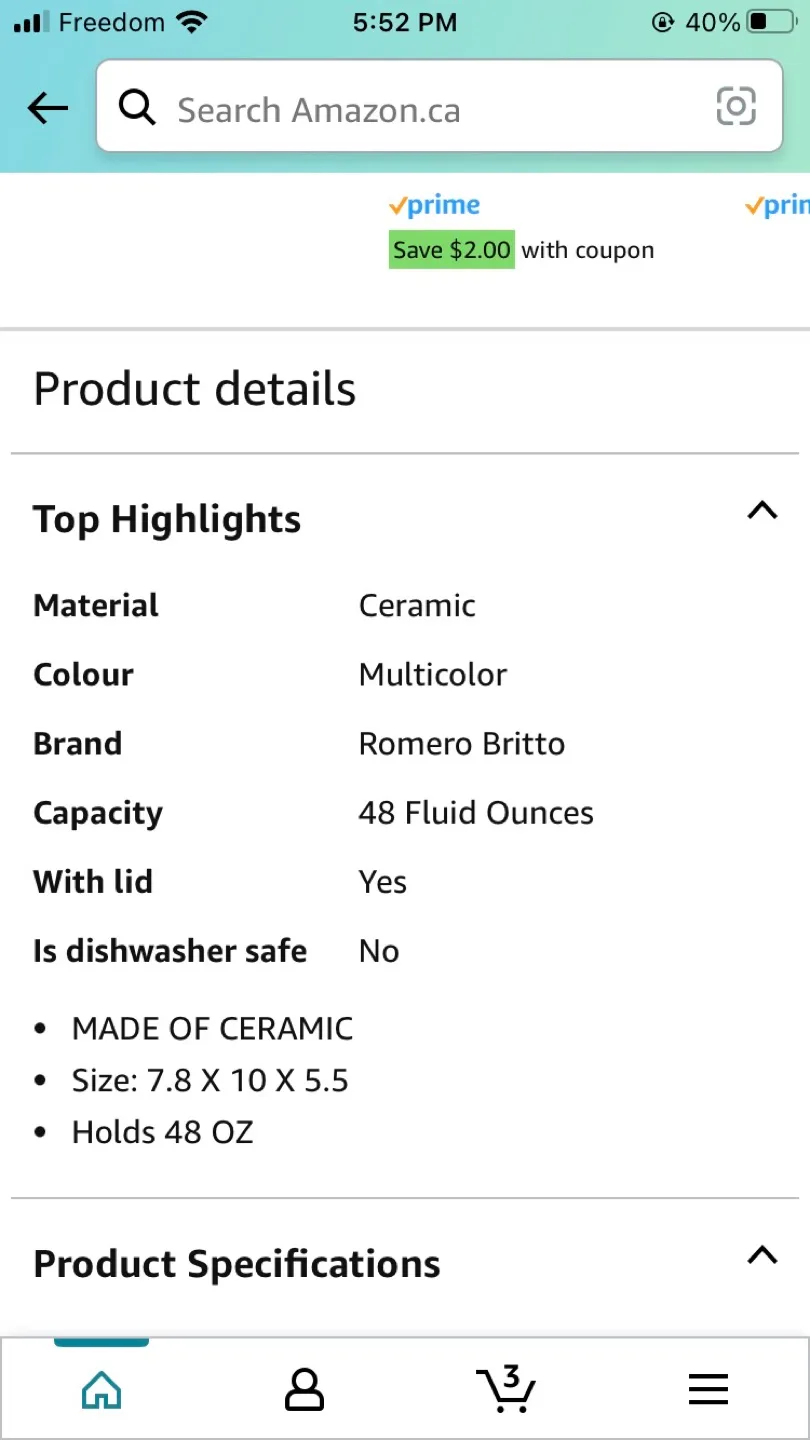Open the camera visual search scanner
This screenshot has height=1440, width=810.
[736, 106]
